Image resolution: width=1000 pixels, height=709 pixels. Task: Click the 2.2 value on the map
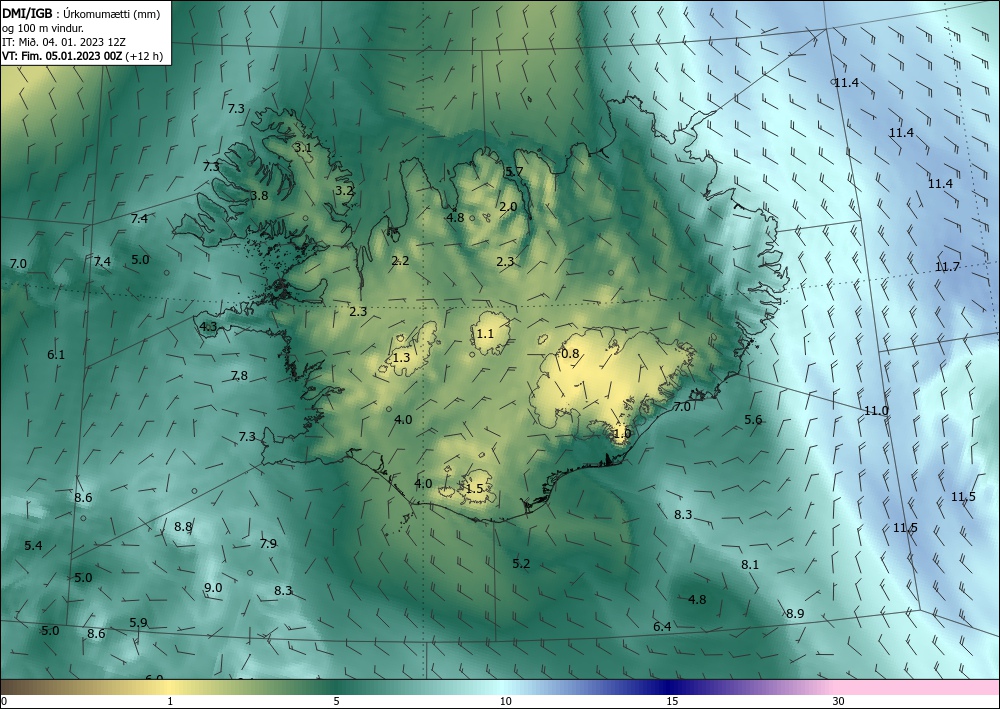point(400,260)
